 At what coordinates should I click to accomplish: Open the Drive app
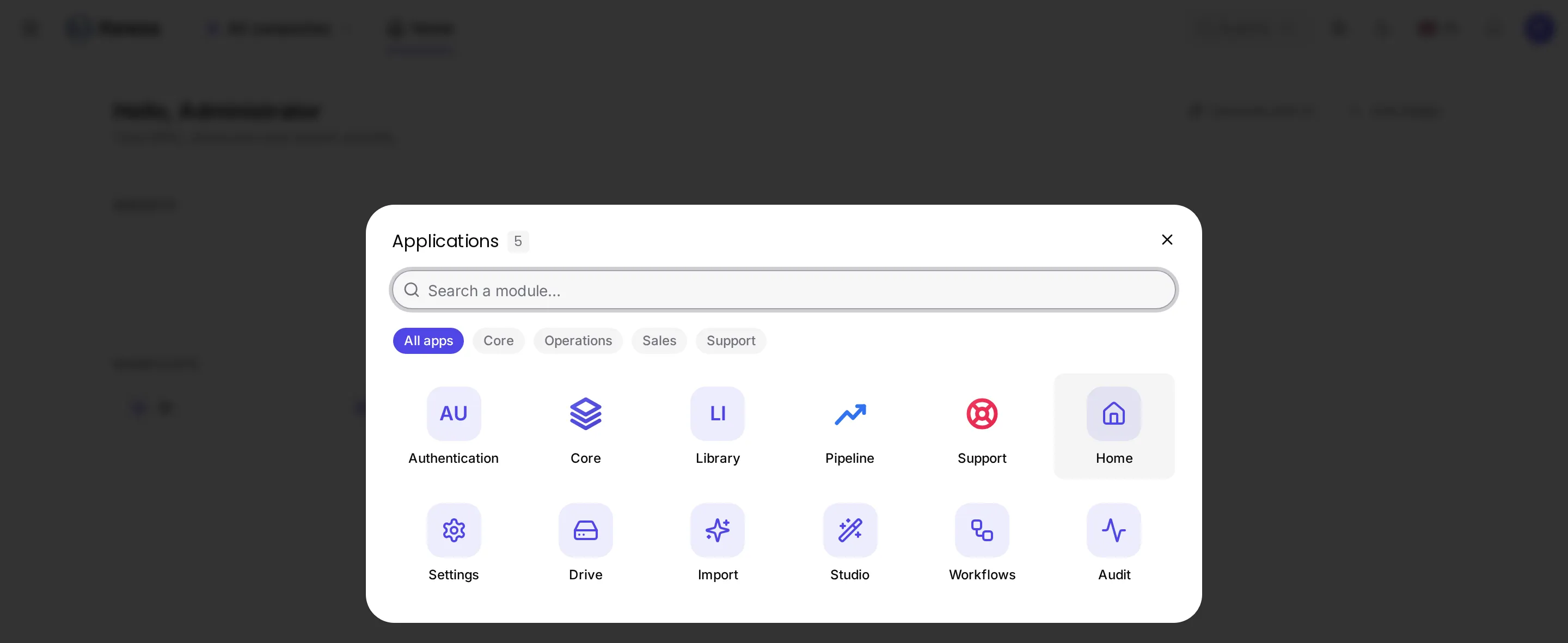pos(586,542)
